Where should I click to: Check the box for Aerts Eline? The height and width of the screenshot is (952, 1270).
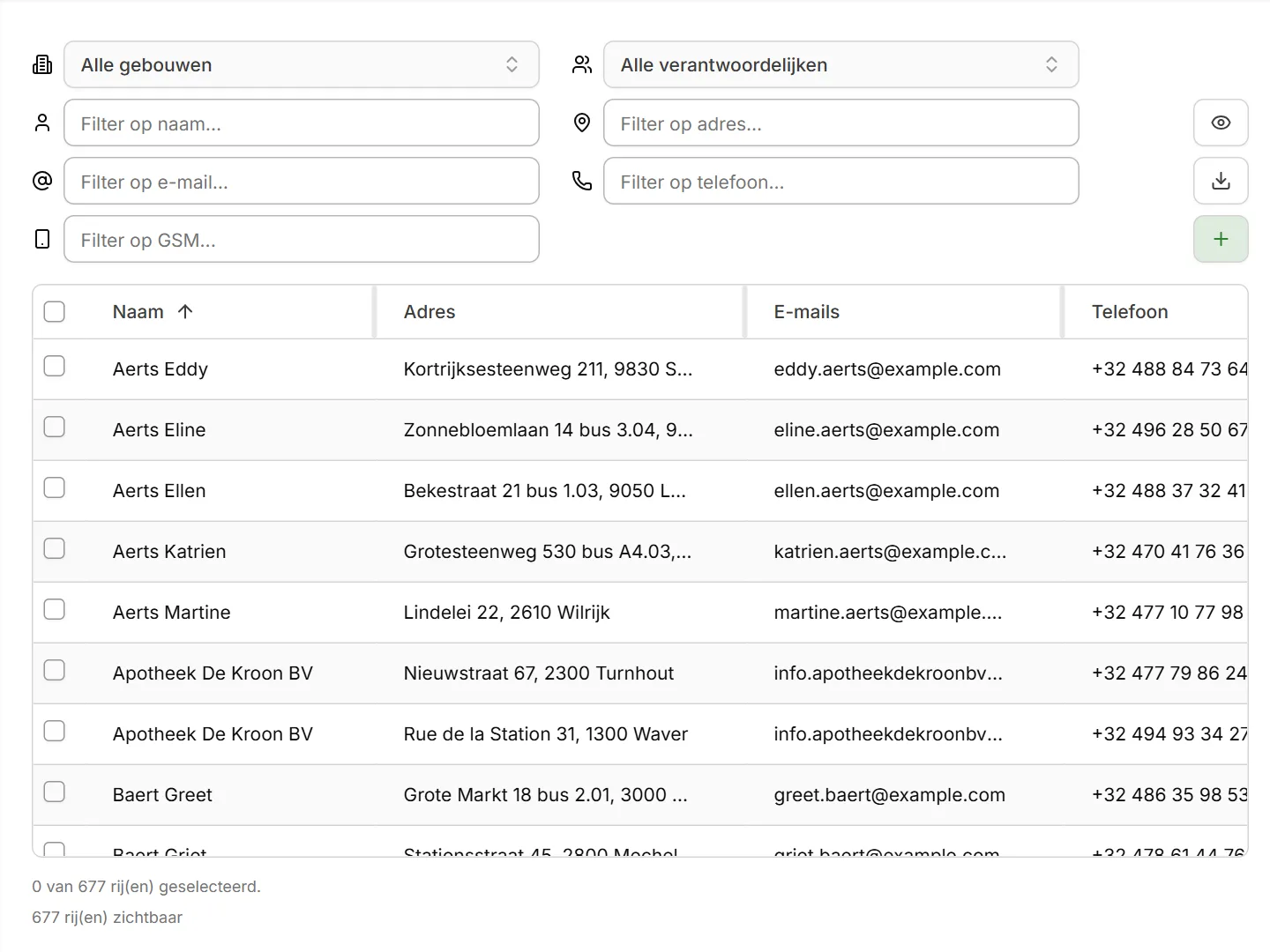(55, 427)
